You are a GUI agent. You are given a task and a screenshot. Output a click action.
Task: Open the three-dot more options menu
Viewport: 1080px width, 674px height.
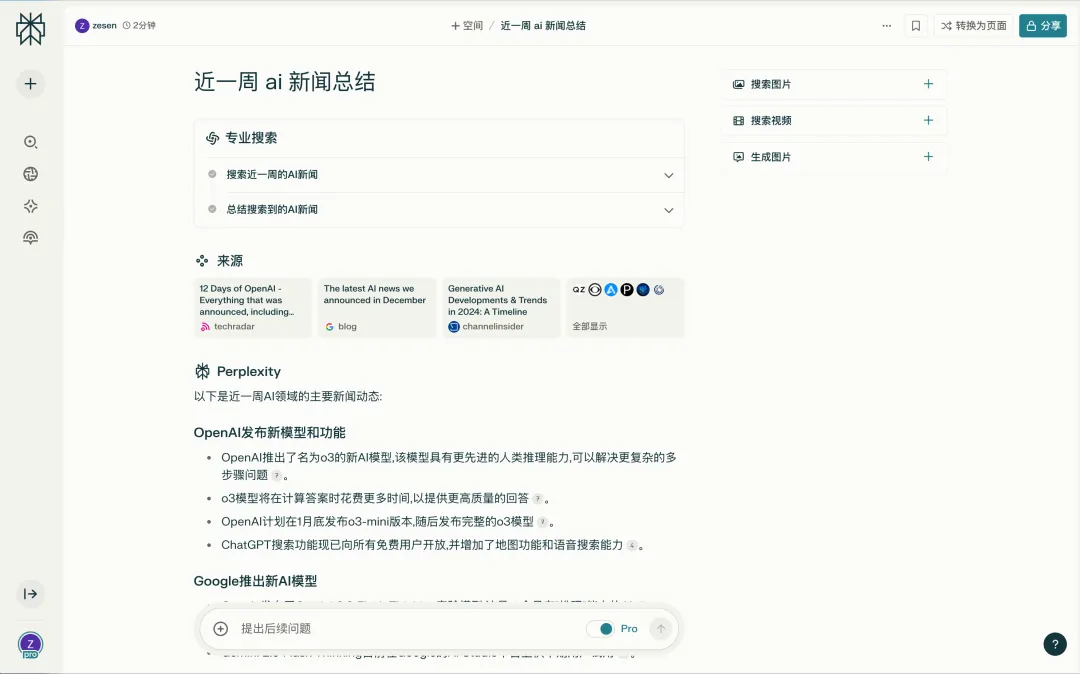(x=886, y=25)
